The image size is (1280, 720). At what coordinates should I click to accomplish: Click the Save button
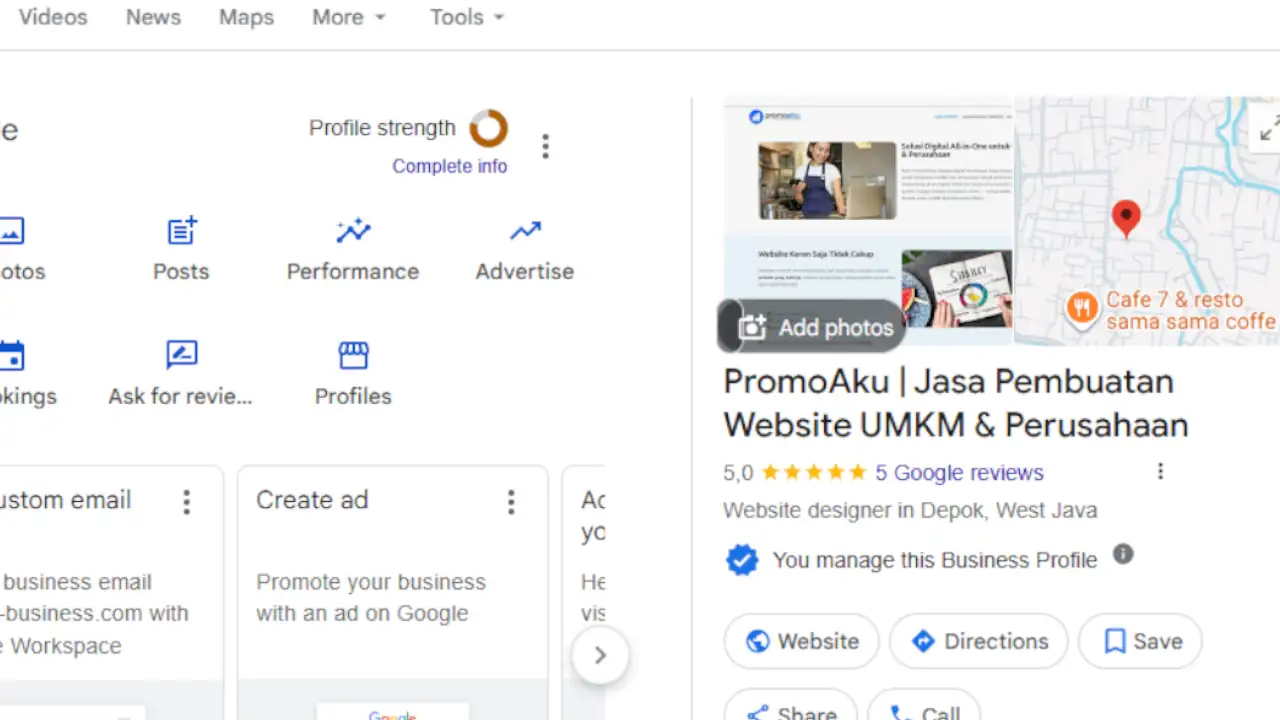pyautogui.click(x=1140, y=641)
